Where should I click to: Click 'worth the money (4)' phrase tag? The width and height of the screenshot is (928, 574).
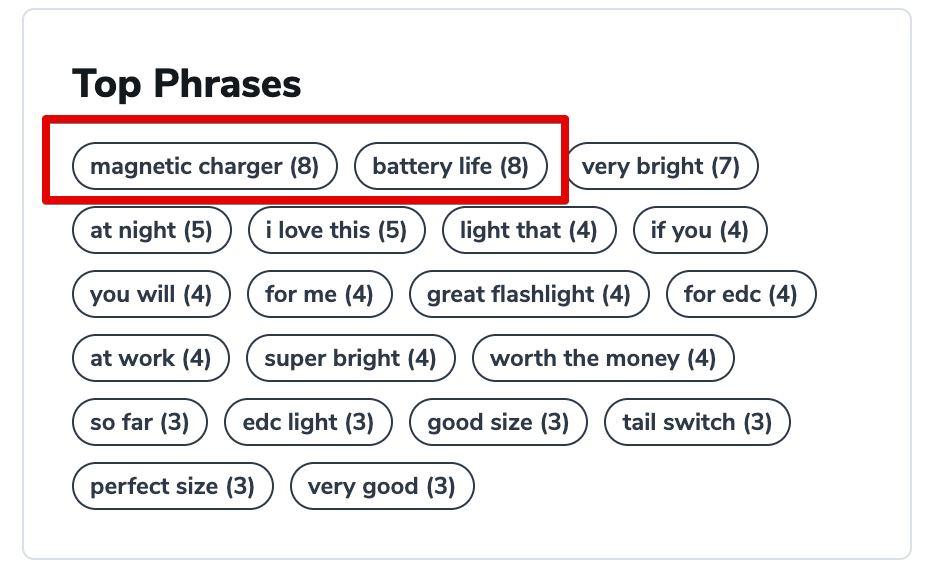pos(603,358)
